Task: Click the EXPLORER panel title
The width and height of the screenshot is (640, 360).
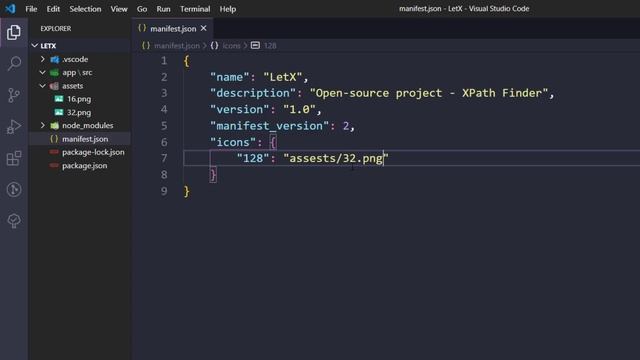Action: (56, 29)
